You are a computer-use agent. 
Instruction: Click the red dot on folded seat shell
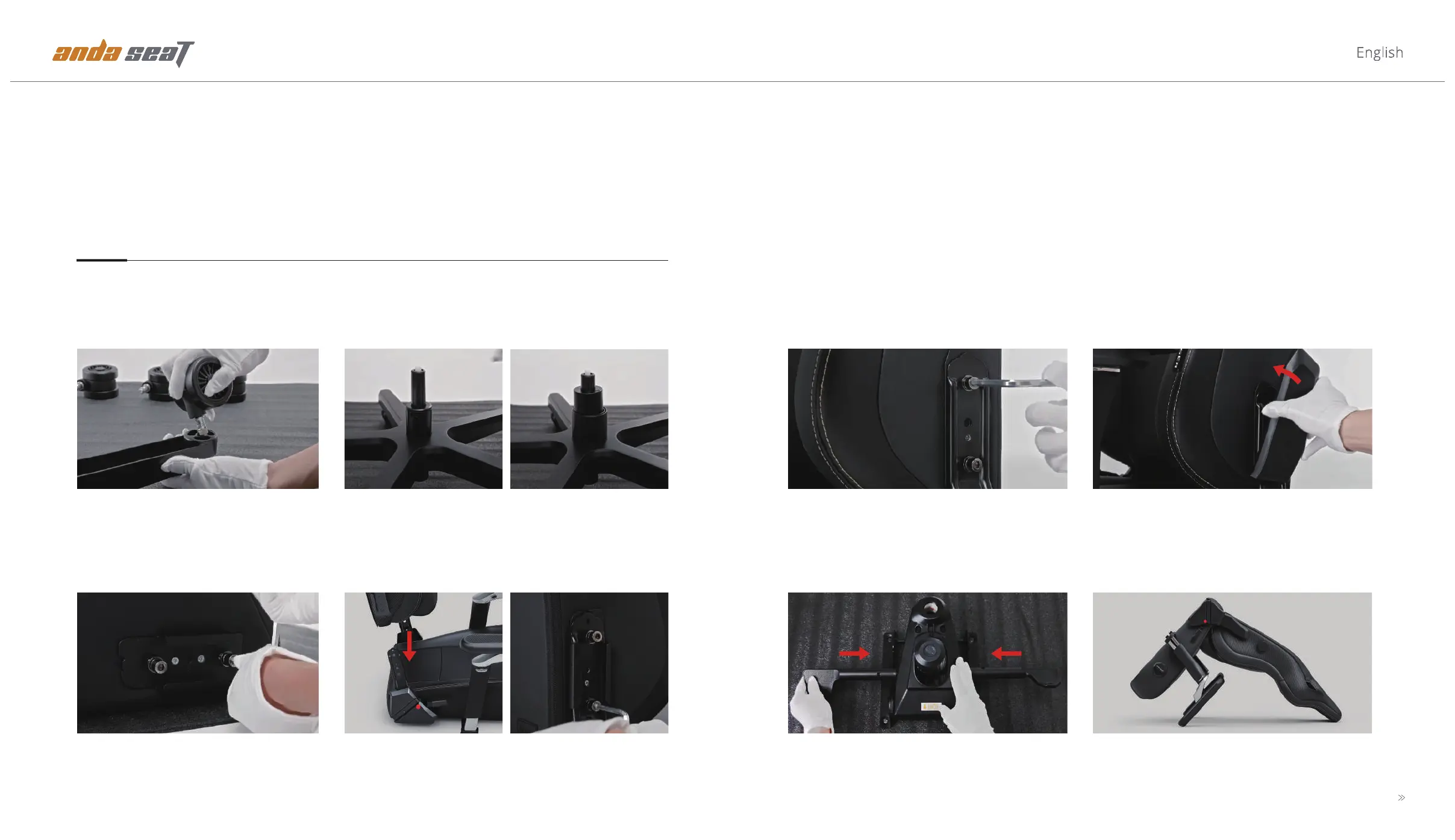(x=1205, y=621)
